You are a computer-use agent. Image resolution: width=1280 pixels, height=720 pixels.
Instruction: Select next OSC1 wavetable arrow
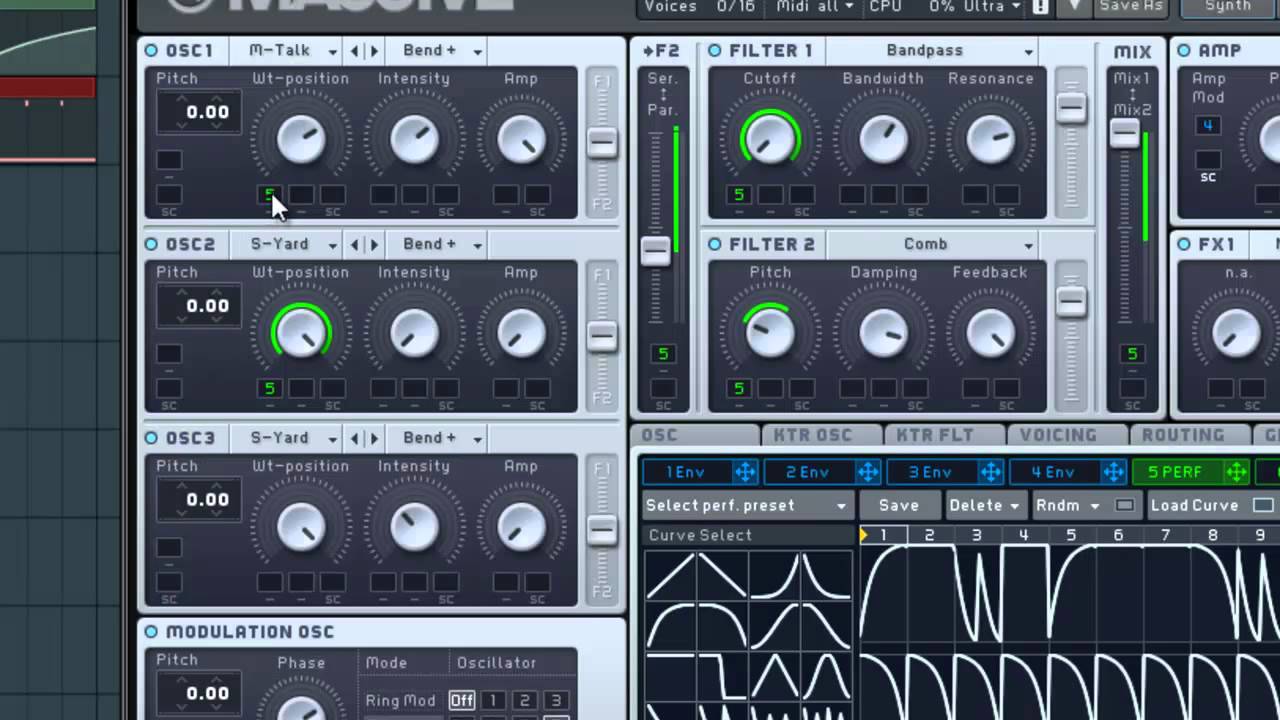point(374,50)
